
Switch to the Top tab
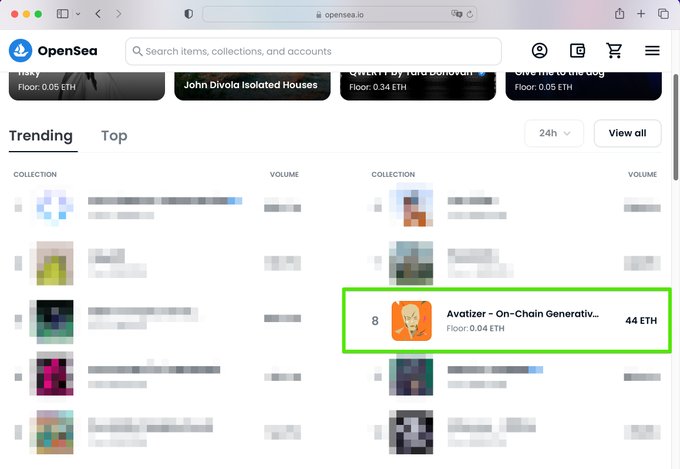[114, 136]
